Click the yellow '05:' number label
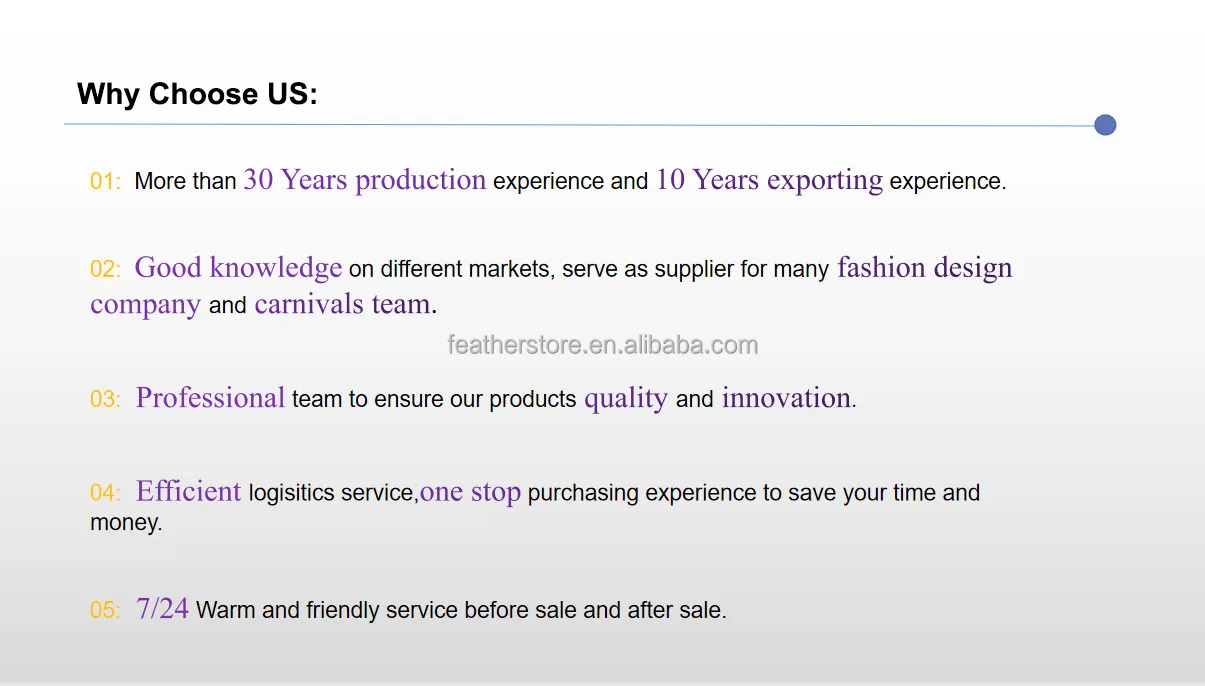Image resolution: width=1205 pixels, height=686 pixels. [106, 610]
